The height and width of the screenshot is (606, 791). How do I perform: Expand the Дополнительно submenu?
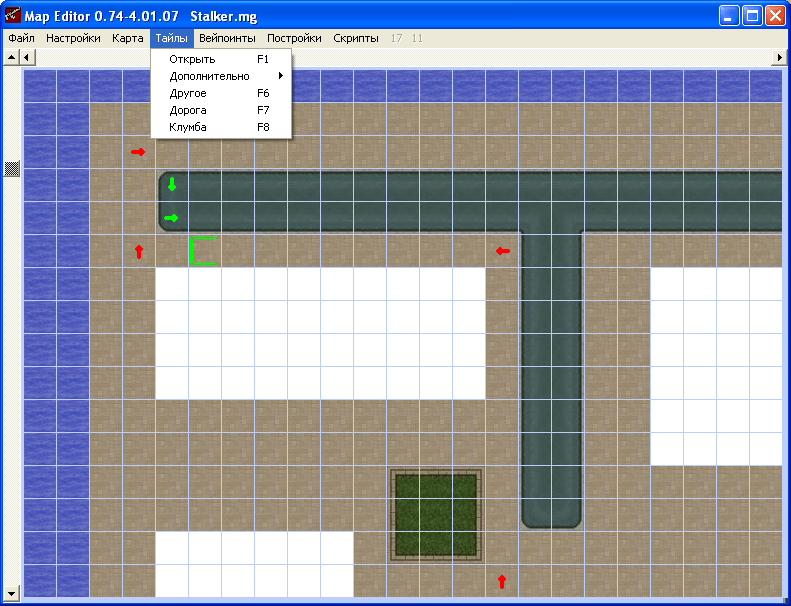221,76
